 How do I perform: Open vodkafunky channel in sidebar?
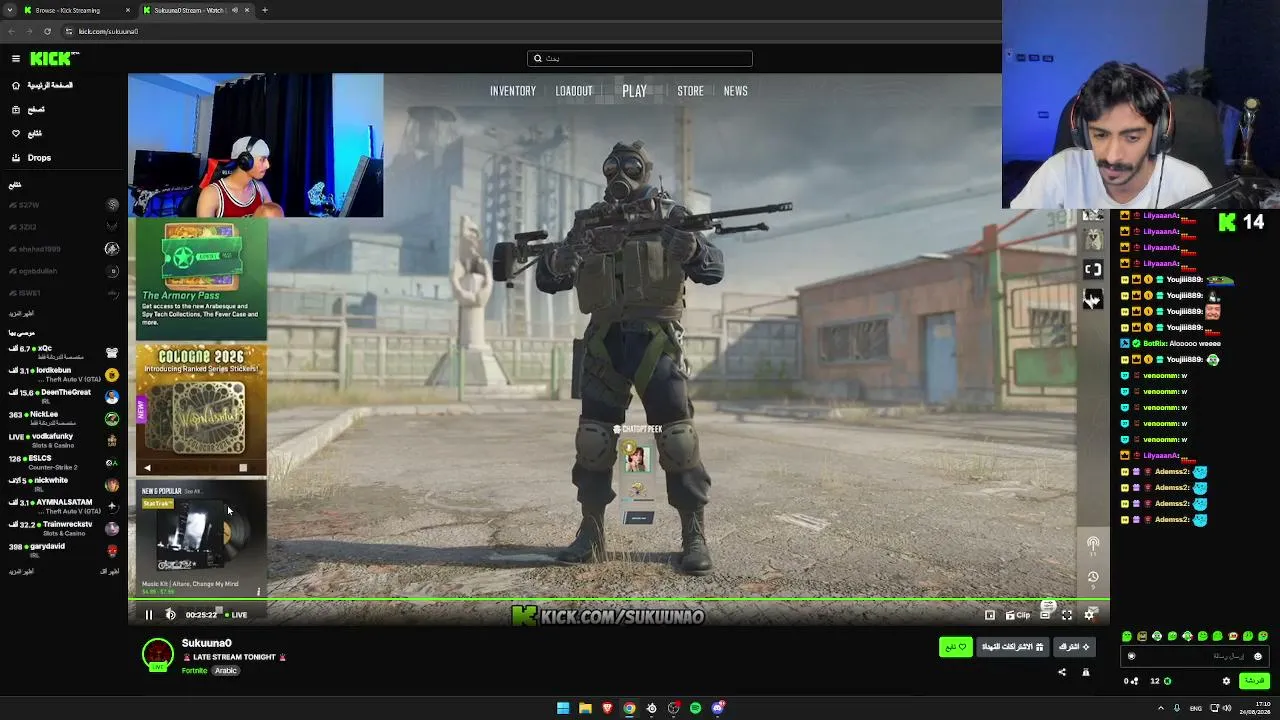(x=62, y=440)
